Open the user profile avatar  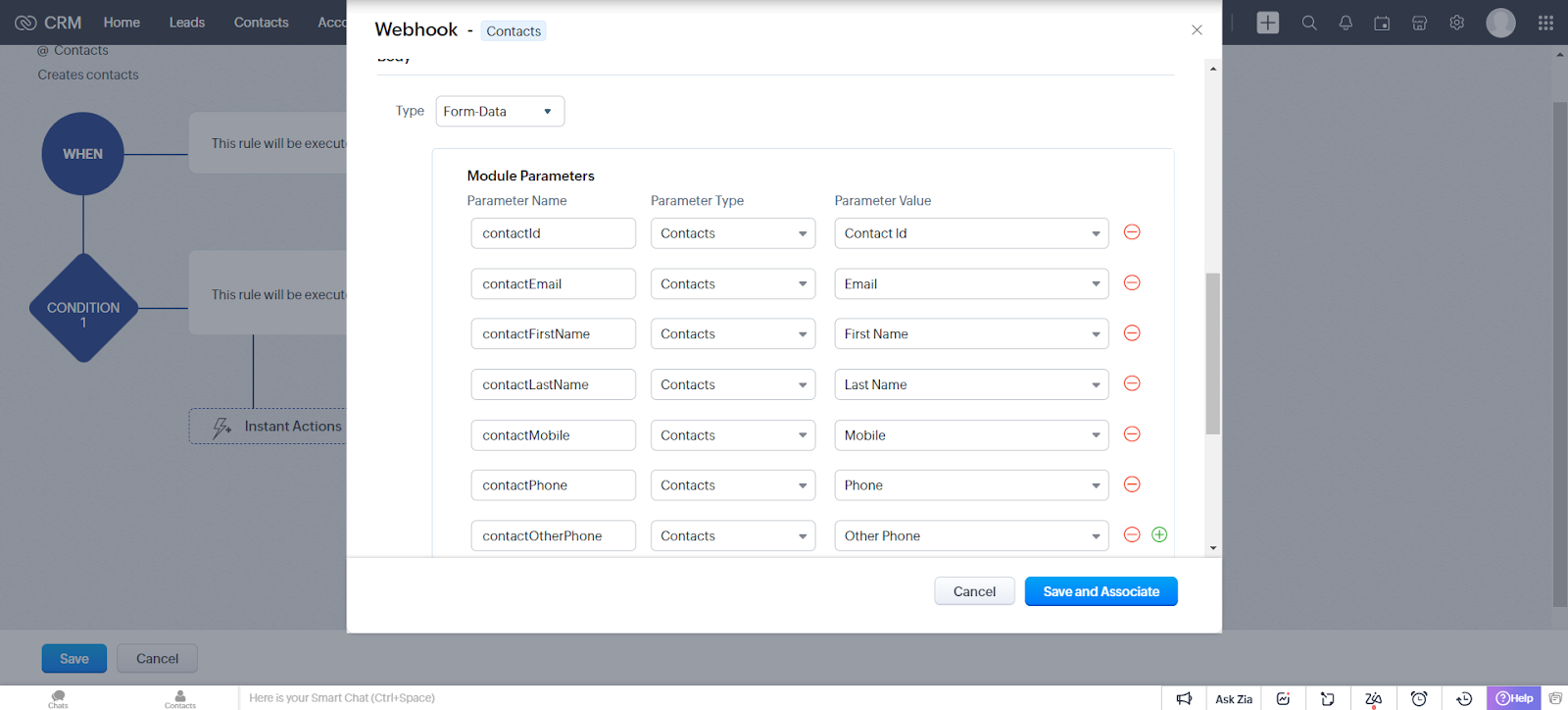pos(1500,23)
